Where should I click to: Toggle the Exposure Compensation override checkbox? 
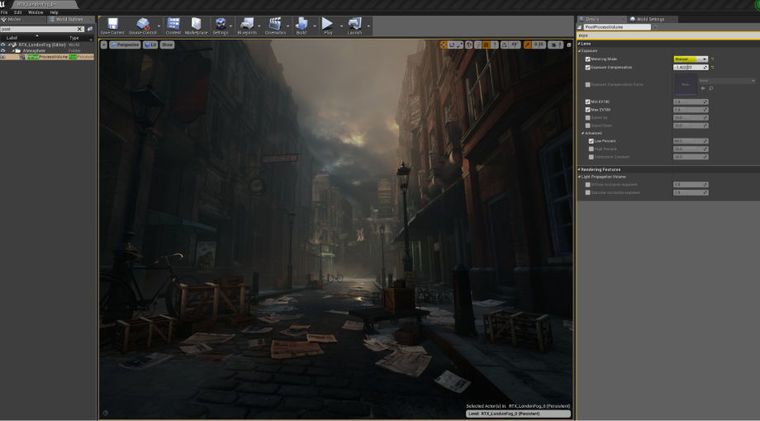tap(588, 67)
